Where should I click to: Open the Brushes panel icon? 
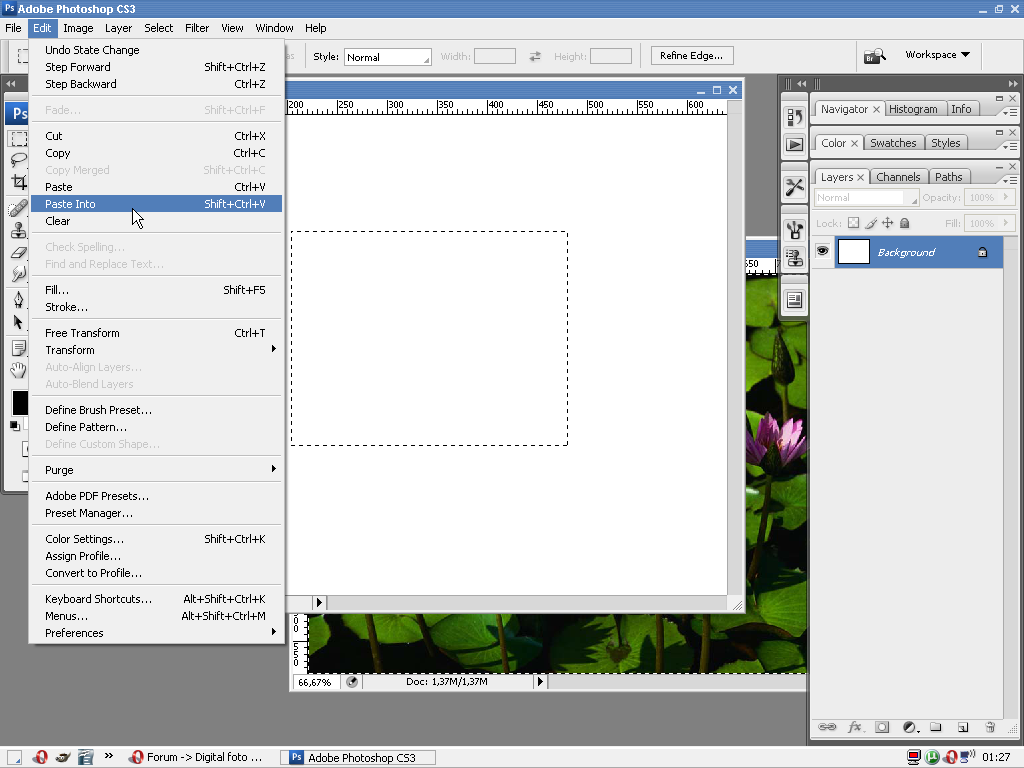click(x=795, y=230)
